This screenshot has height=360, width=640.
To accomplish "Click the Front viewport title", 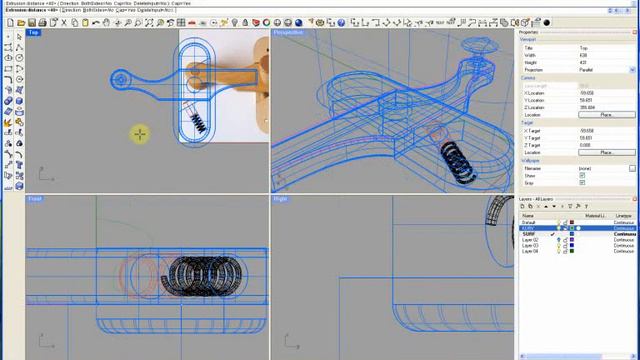I will 35,199.
